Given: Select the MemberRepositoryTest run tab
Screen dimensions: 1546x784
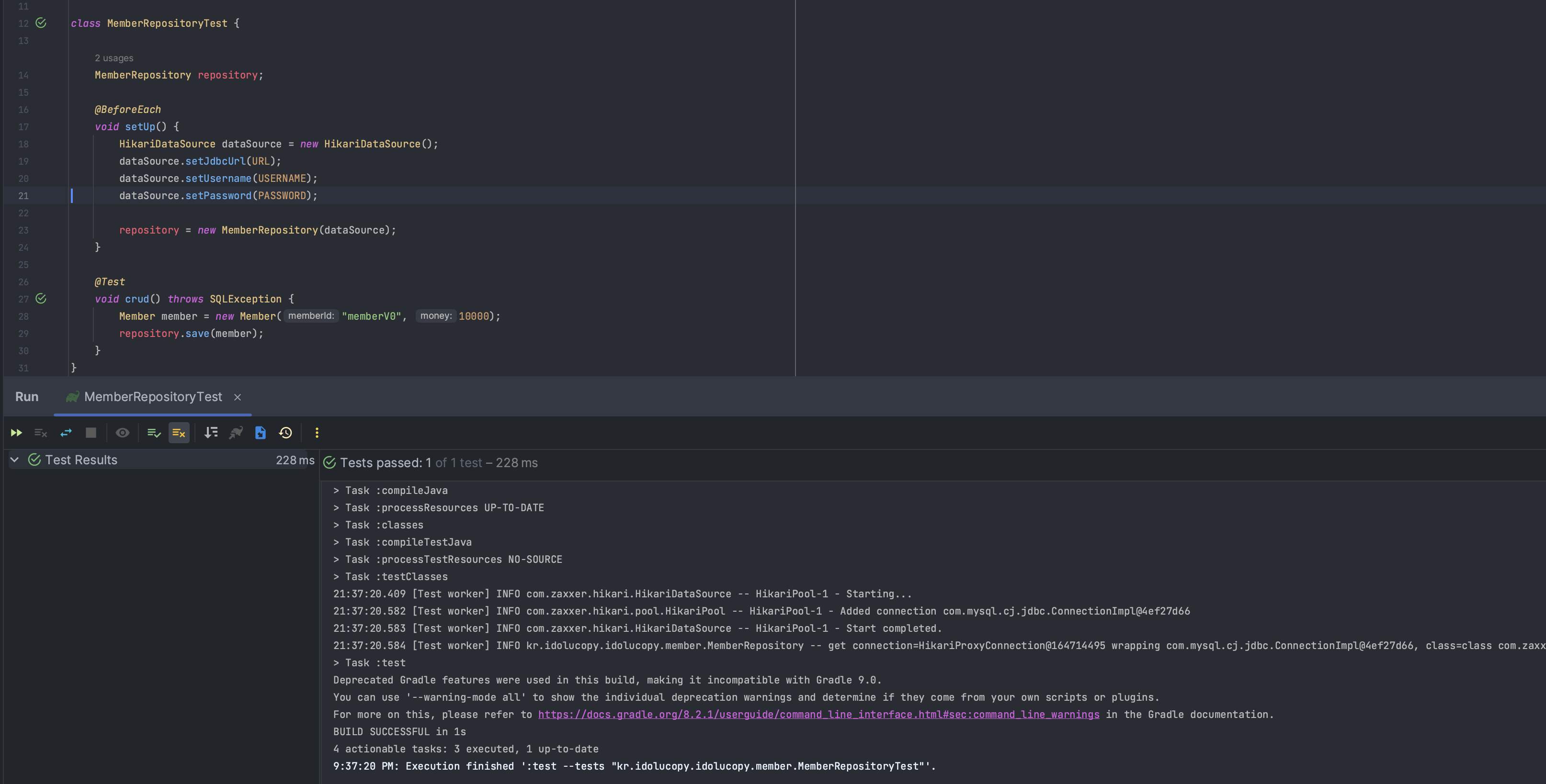Looking at the screenshot, I should coord(152,396).
